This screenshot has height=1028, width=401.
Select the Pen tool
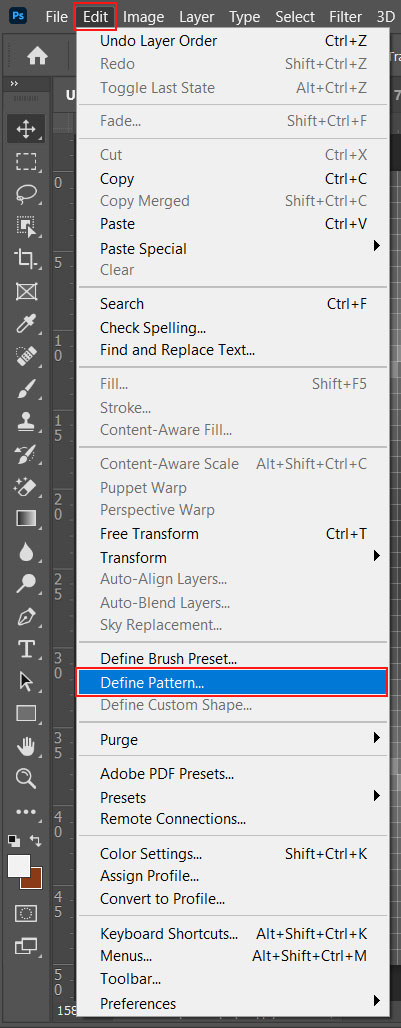(x=26, y=616)
